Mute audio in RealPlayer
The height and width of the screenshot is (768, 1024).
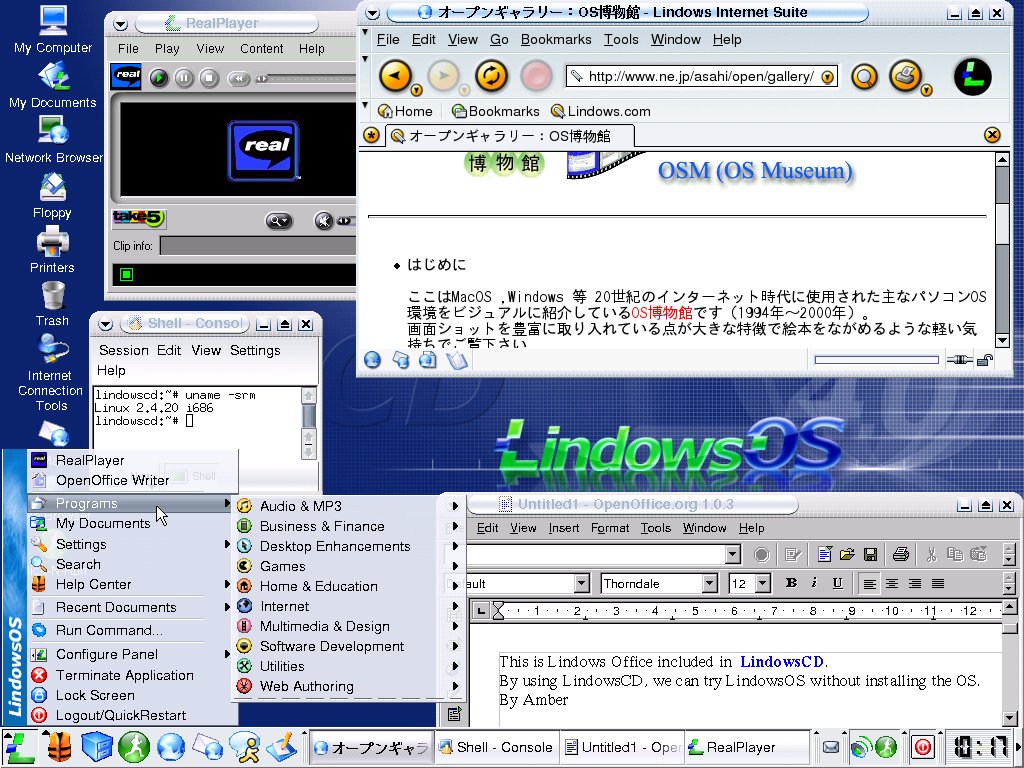click(323, 221)
